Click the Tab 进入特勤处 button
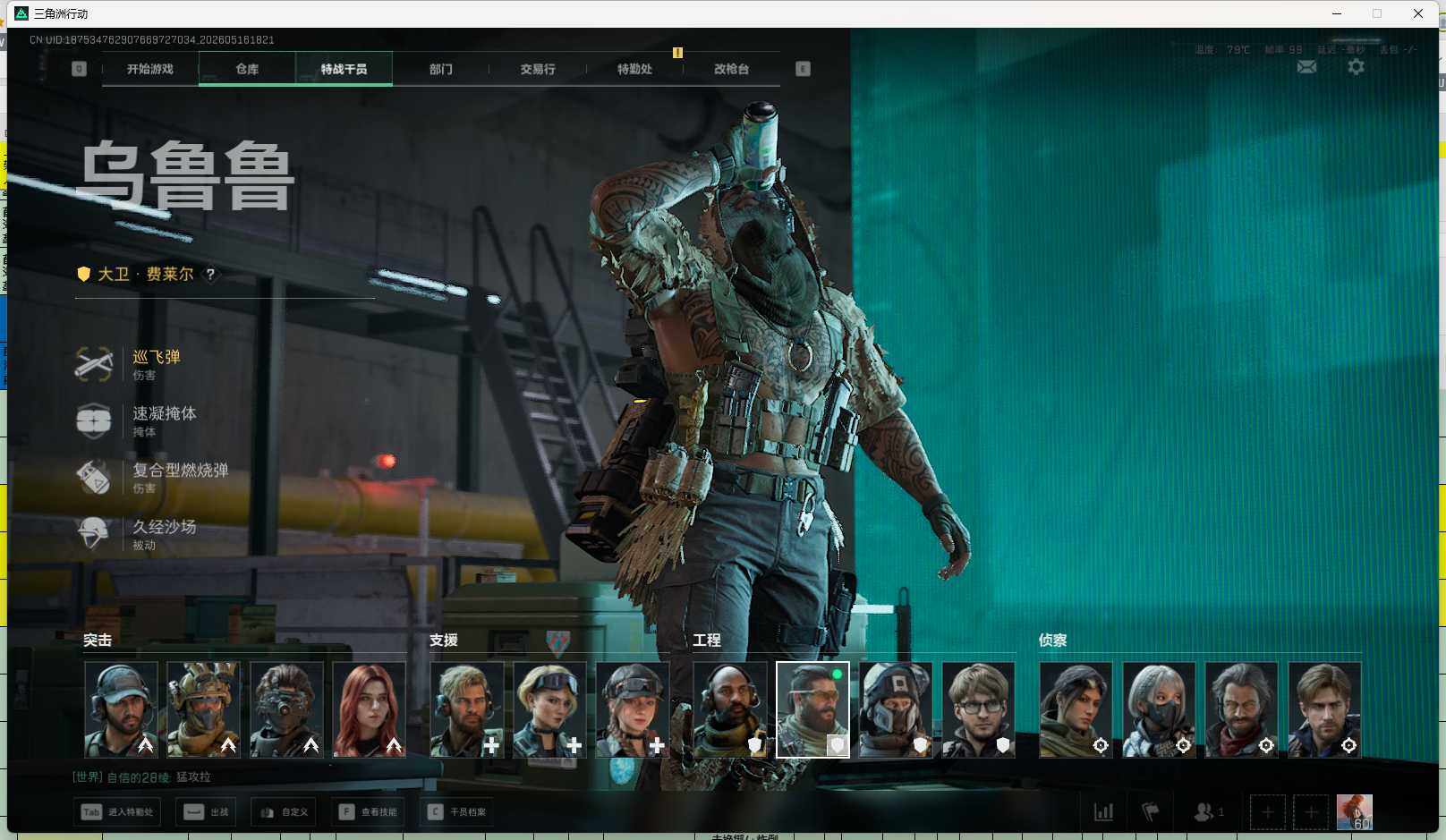This screenshot has height=840, width=1446. [x=118, y=812]
